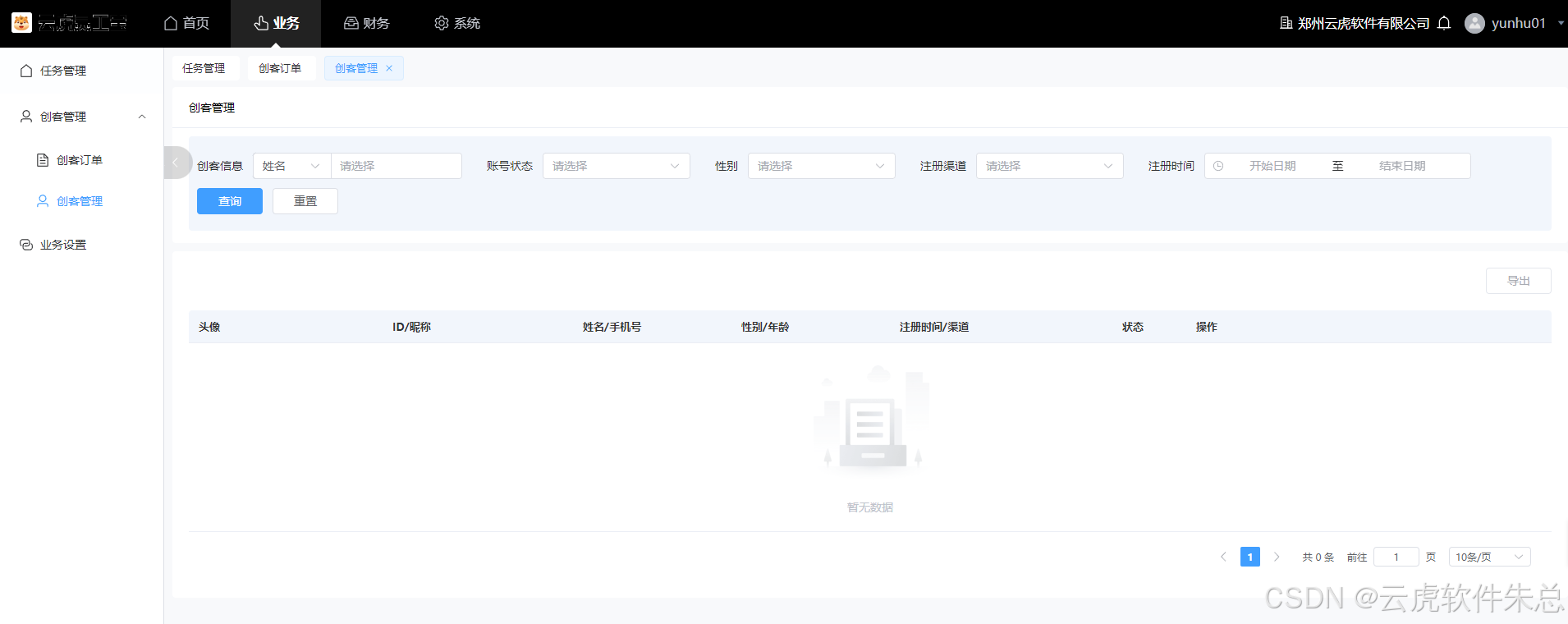Collapse sidebar using the arrow handle
This screenshot has width=1568, height=624.
[176, 163]
